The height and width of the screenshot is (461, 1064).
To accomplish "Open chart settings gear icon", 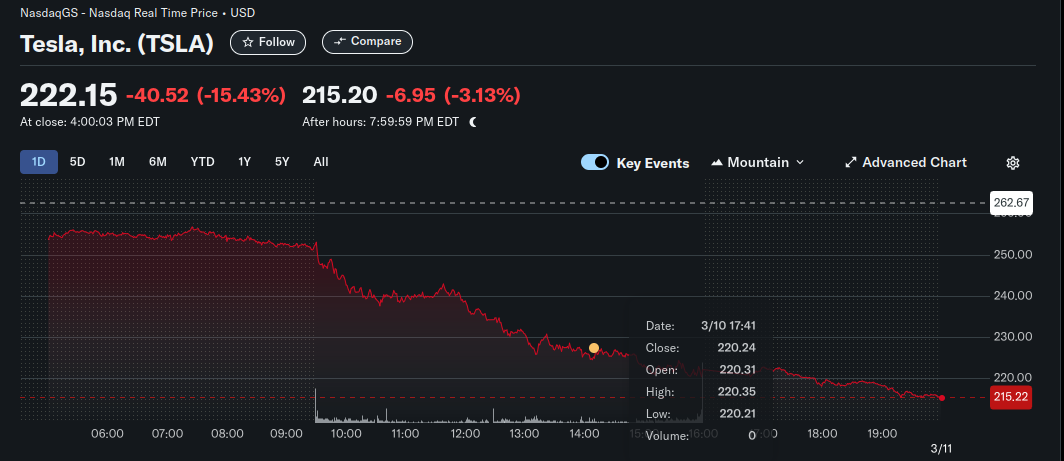I will [1013, 163].
